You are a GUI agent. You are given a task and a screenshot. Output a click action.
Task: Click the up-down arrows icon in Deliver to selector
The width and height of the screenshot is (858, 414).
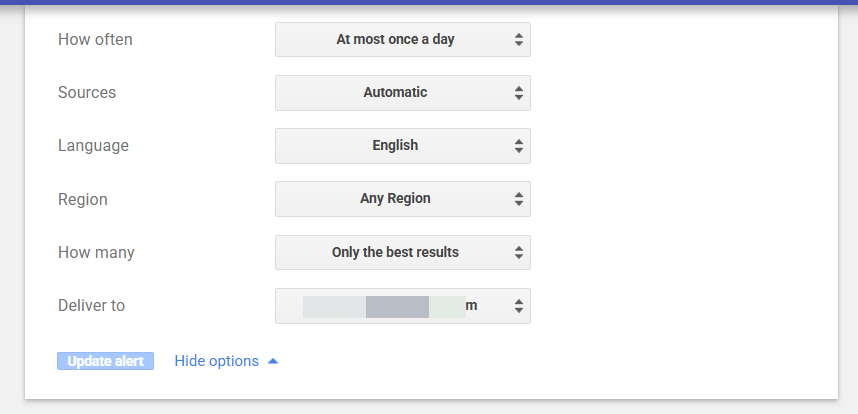[518, 306]
